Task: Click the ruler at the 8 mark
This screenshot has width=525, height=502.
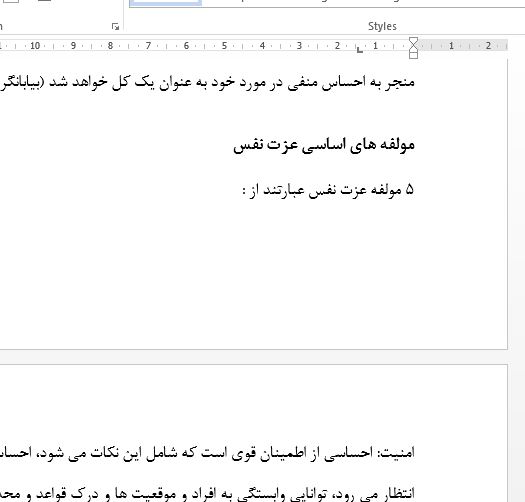Action: [x=110, y=46]
